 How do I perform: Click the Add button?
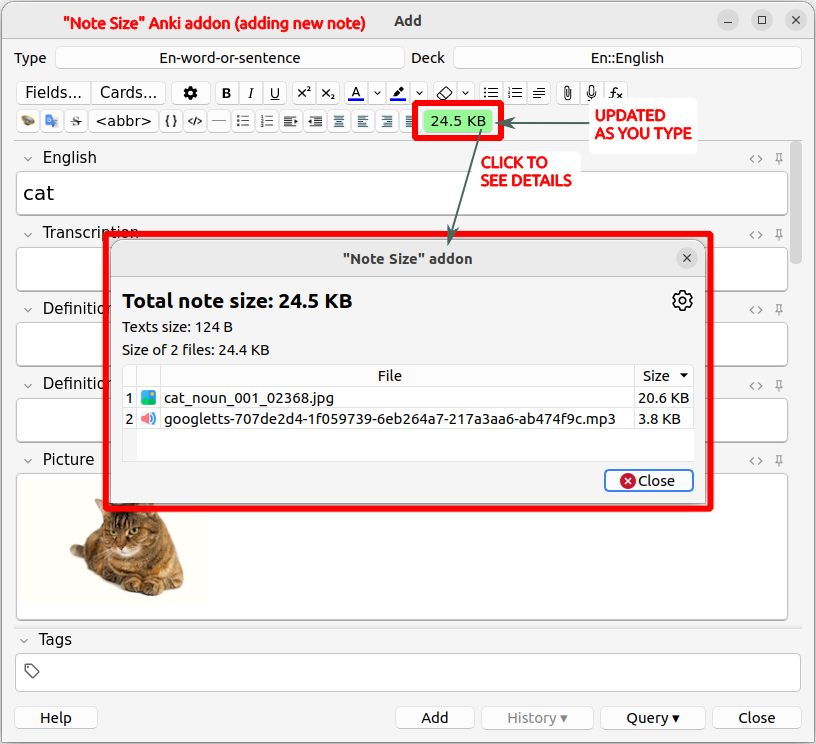point(435,718)
